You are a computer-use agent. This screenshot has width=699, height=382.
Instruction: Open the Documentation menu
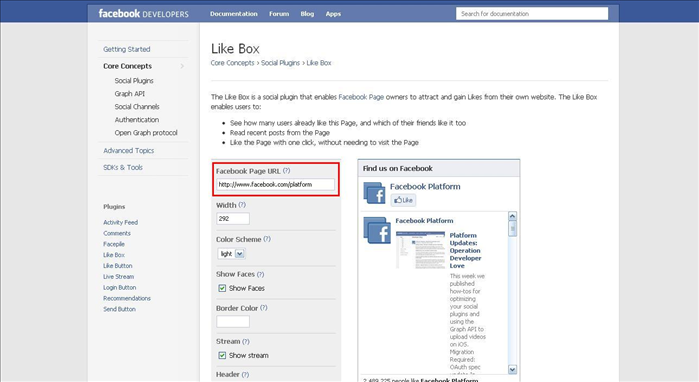coord(234,14)
